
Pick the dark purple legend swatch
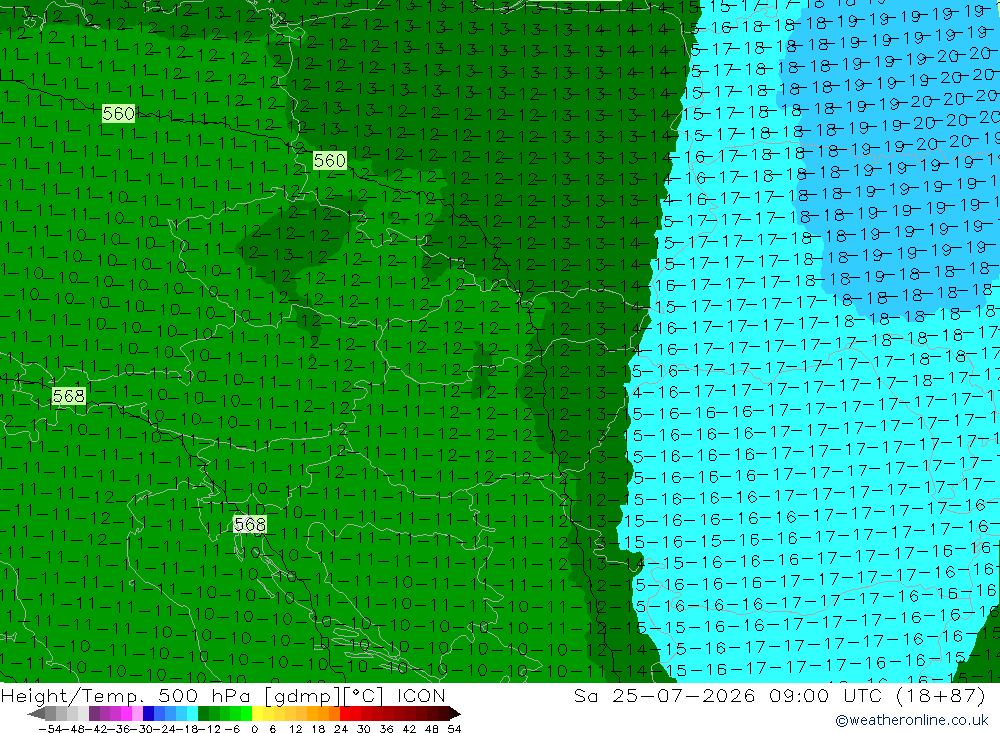(94, 713)
